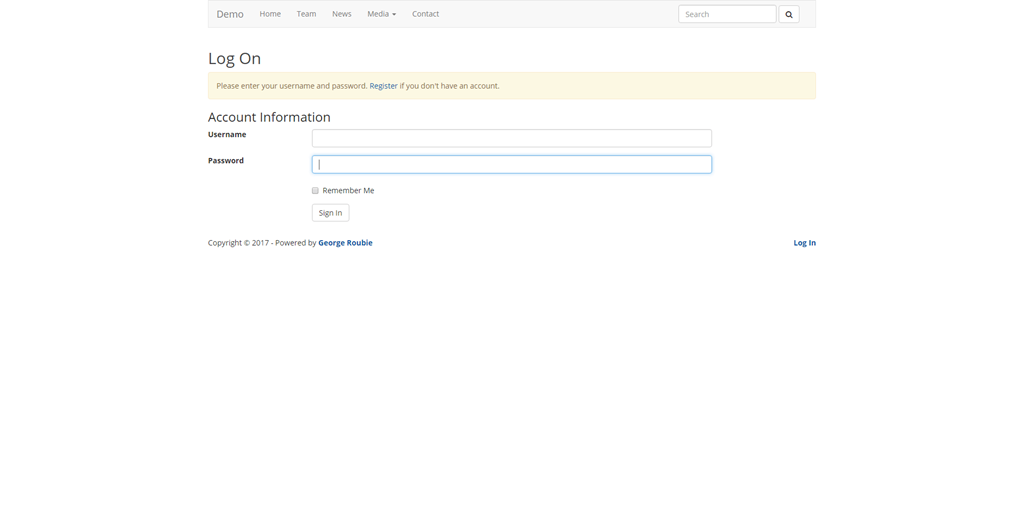Click the Log In footer link
Screen dimensions: 1024x507
804,243
